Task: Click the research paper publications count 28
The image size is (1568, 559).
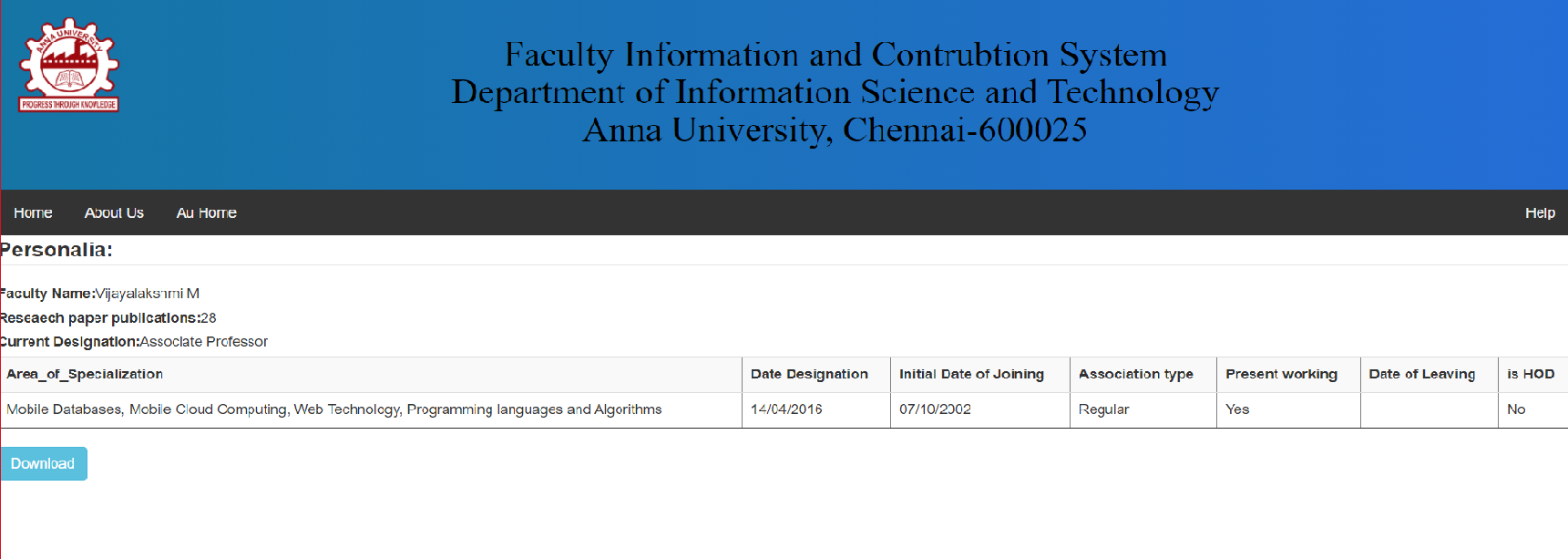Action: pos(210,317)
